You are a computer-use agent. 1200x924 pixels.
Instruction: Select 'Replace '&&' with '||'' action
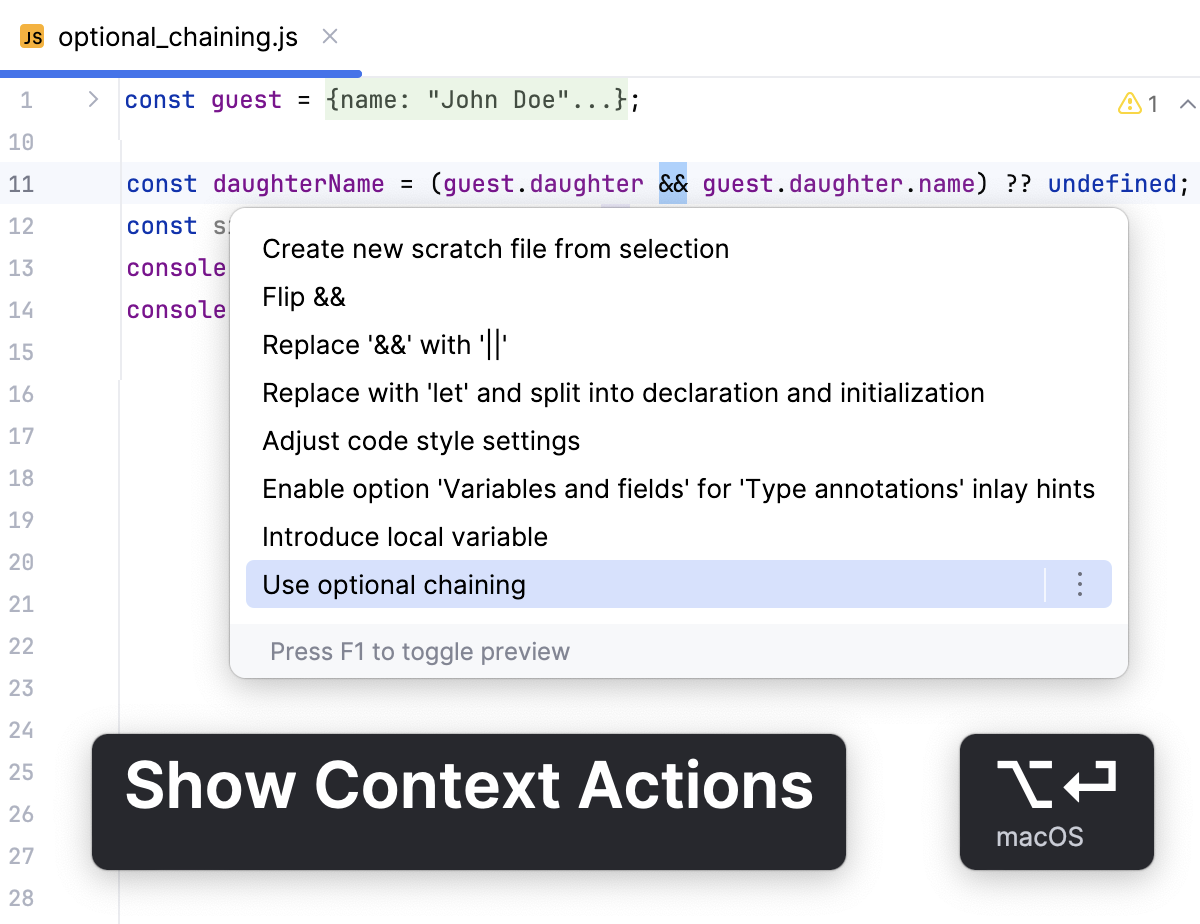coord(384,344)
